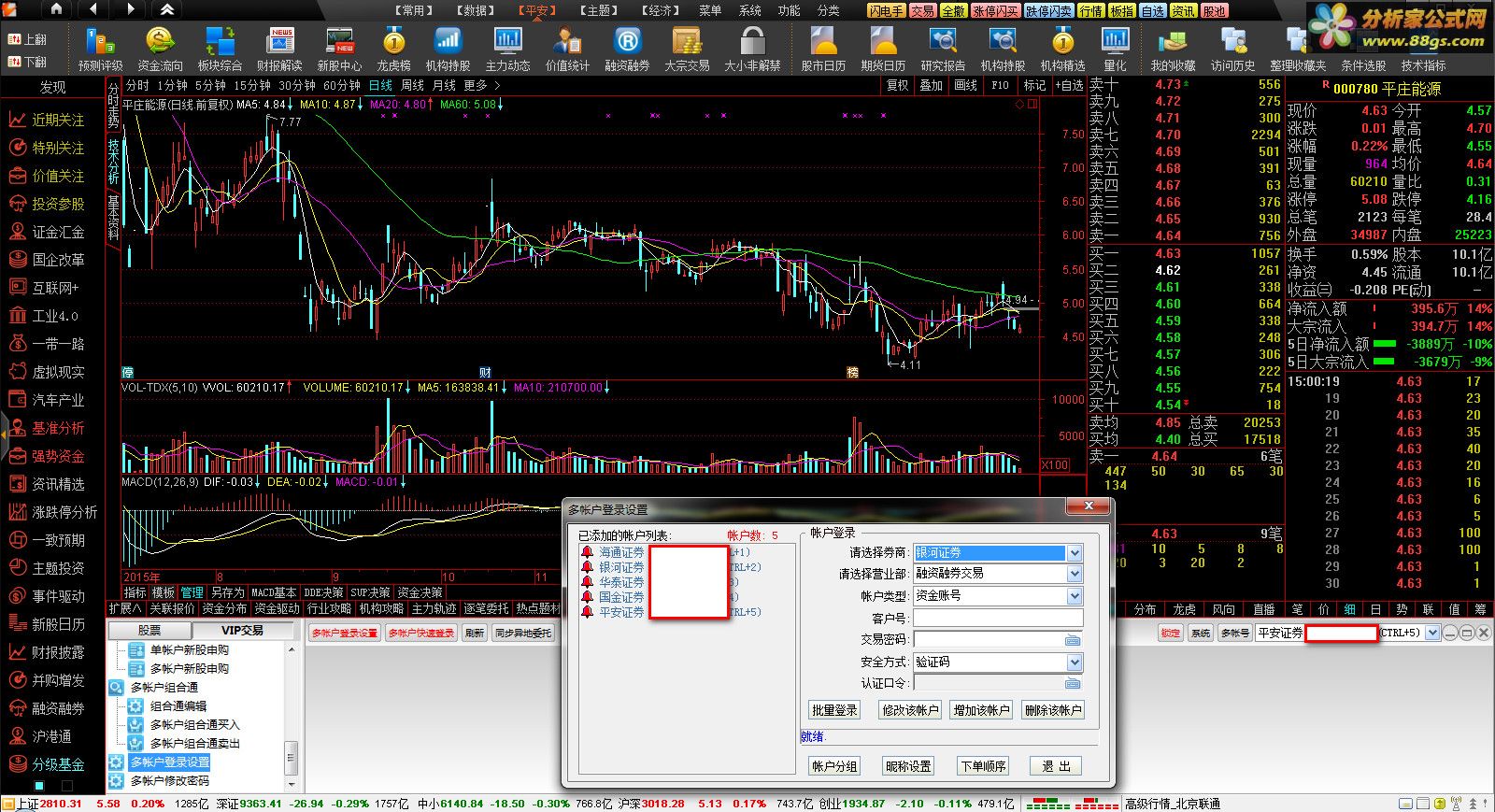Open the 股市日历 toolbar icon
The image size is (1495, 812).
pos(823,49)
